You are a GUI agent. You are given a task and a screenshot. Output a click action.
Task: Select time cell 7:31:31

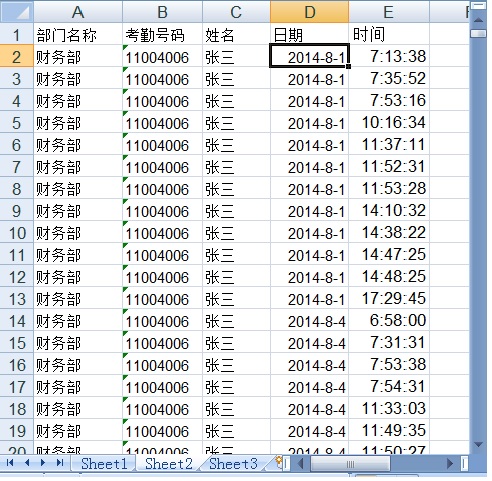click(x=389, y=342)
